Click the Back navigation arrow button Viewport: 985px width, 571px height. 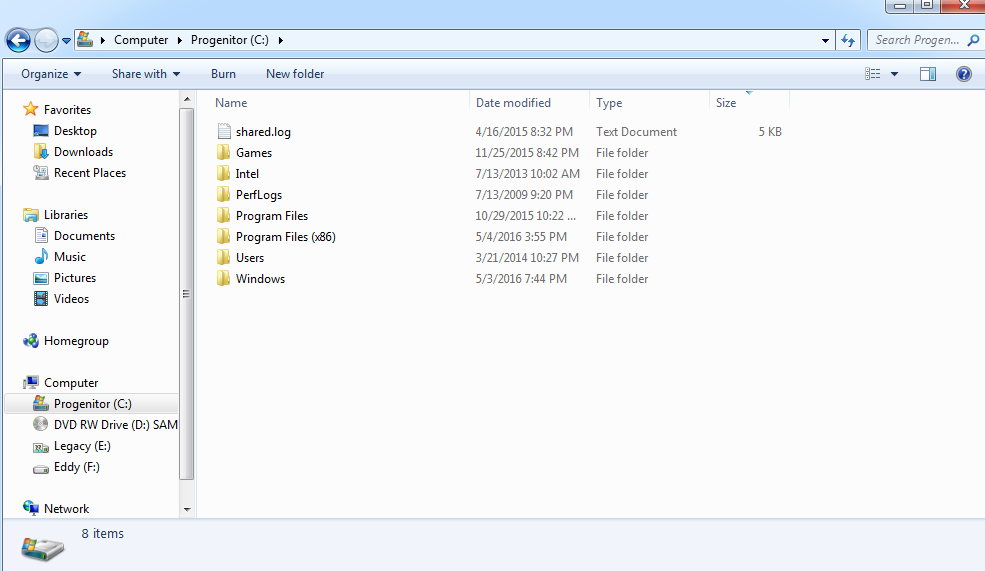coord(18,40)
